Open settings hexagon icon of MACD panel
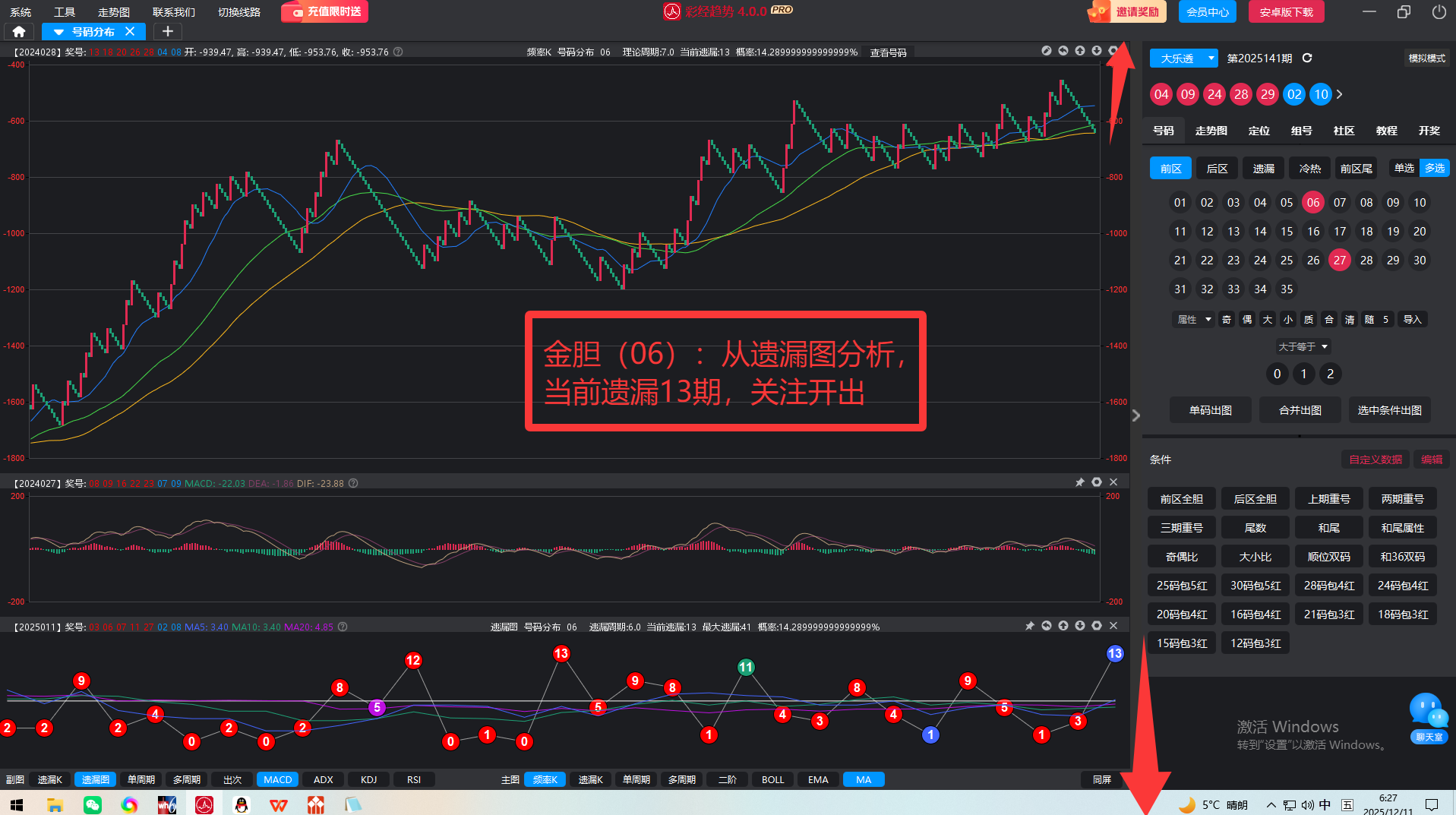The height and width of the screenshot is (815, 1456). click(1096, 482)
